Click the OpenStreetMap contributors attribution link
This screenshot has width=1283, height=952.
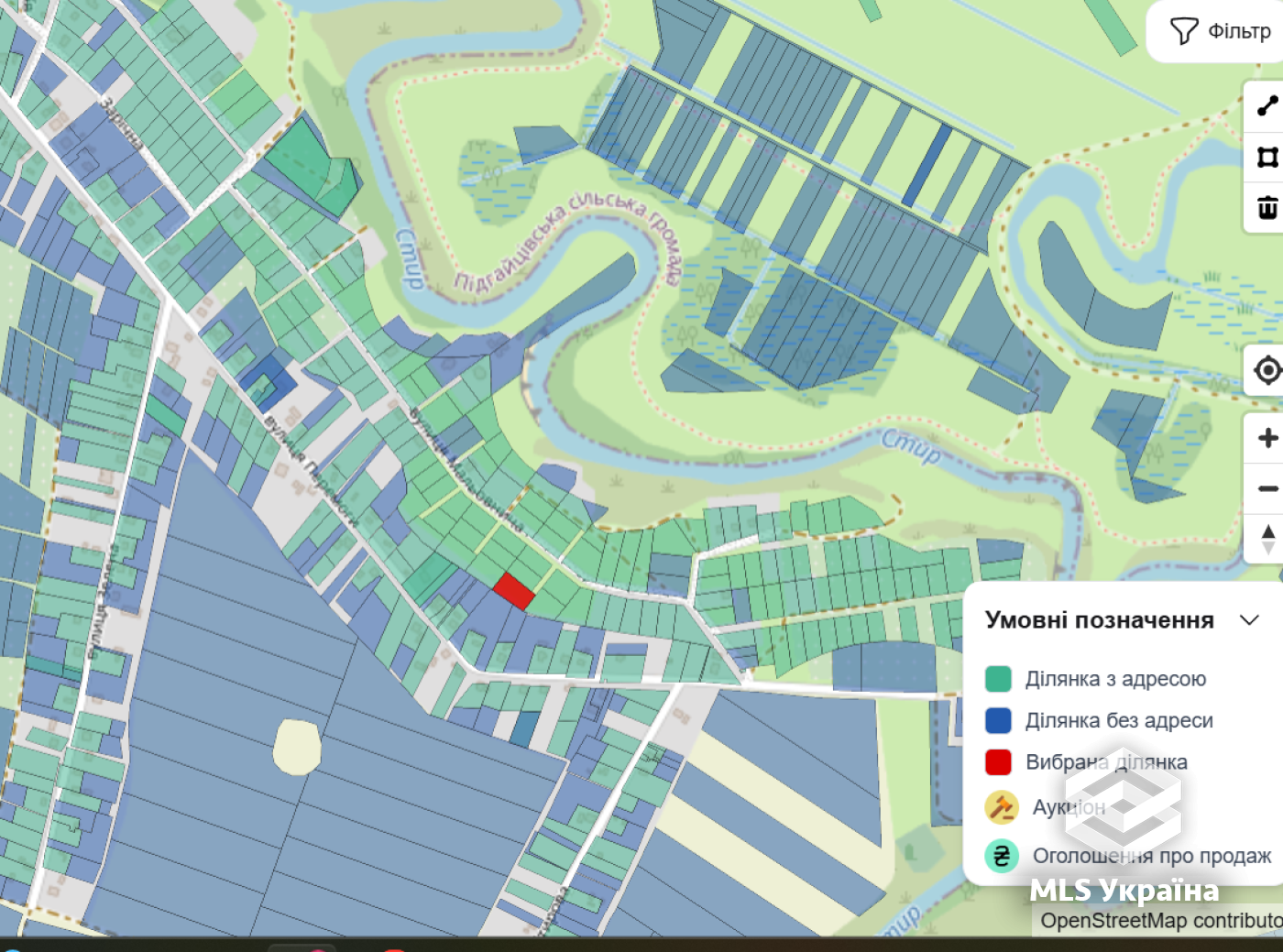click(x=1161, y=920)
